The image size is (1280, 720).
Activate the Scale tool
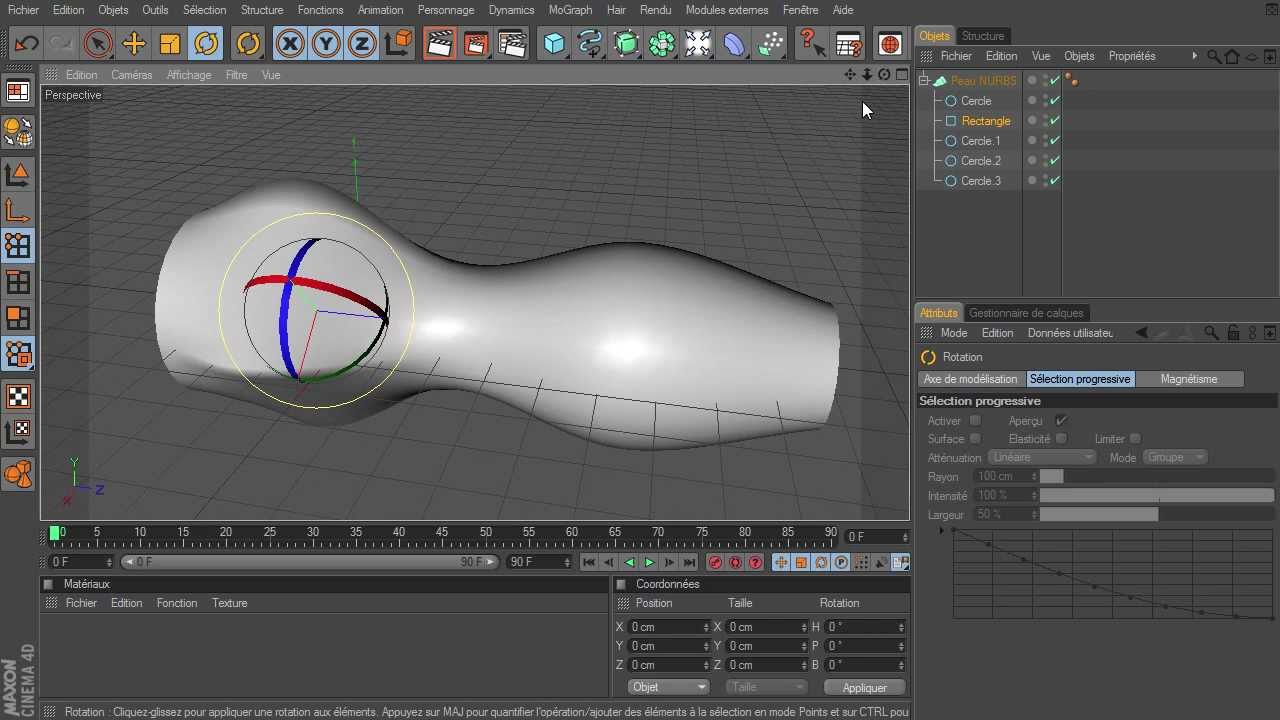tap(170, 44)
